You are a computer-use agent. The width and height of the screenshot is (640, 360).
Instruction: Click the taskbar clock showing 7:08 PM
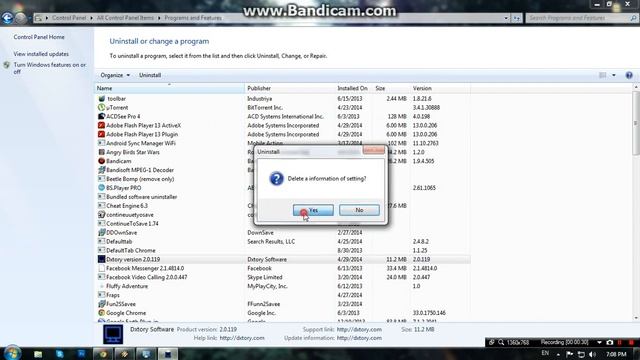click(616, 354)
